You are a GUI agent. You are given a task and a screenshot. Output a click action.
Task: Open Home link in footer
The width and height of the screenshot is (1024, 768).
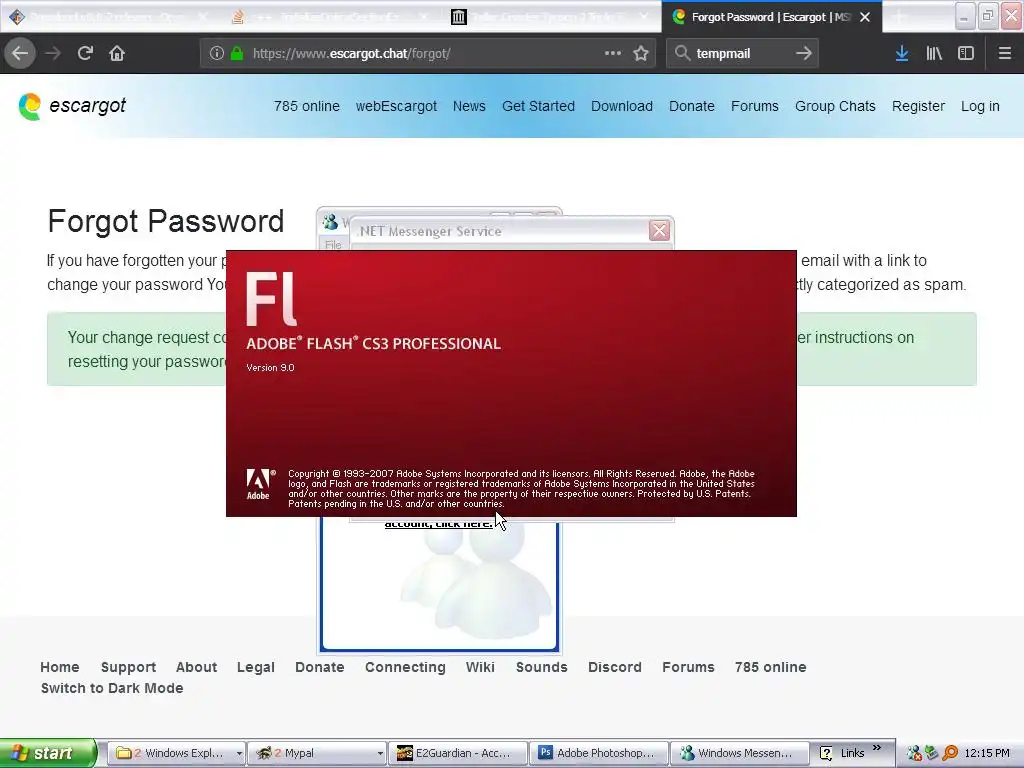59,667
